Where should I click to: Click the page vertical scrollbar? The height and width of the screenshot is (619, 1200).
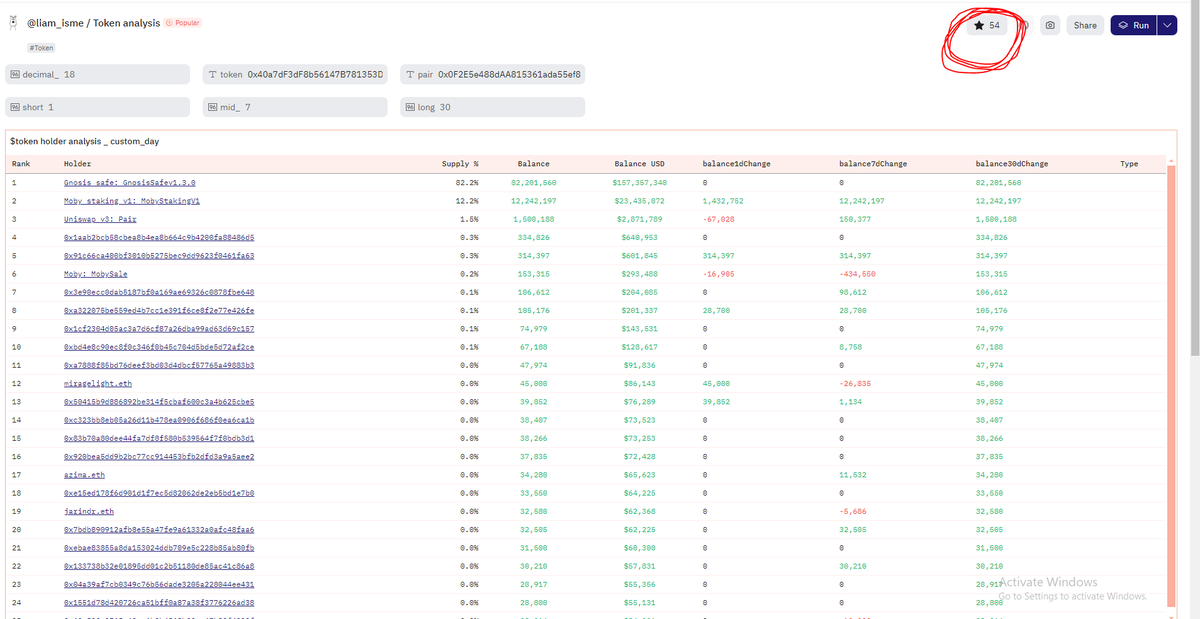[1194, 180]
